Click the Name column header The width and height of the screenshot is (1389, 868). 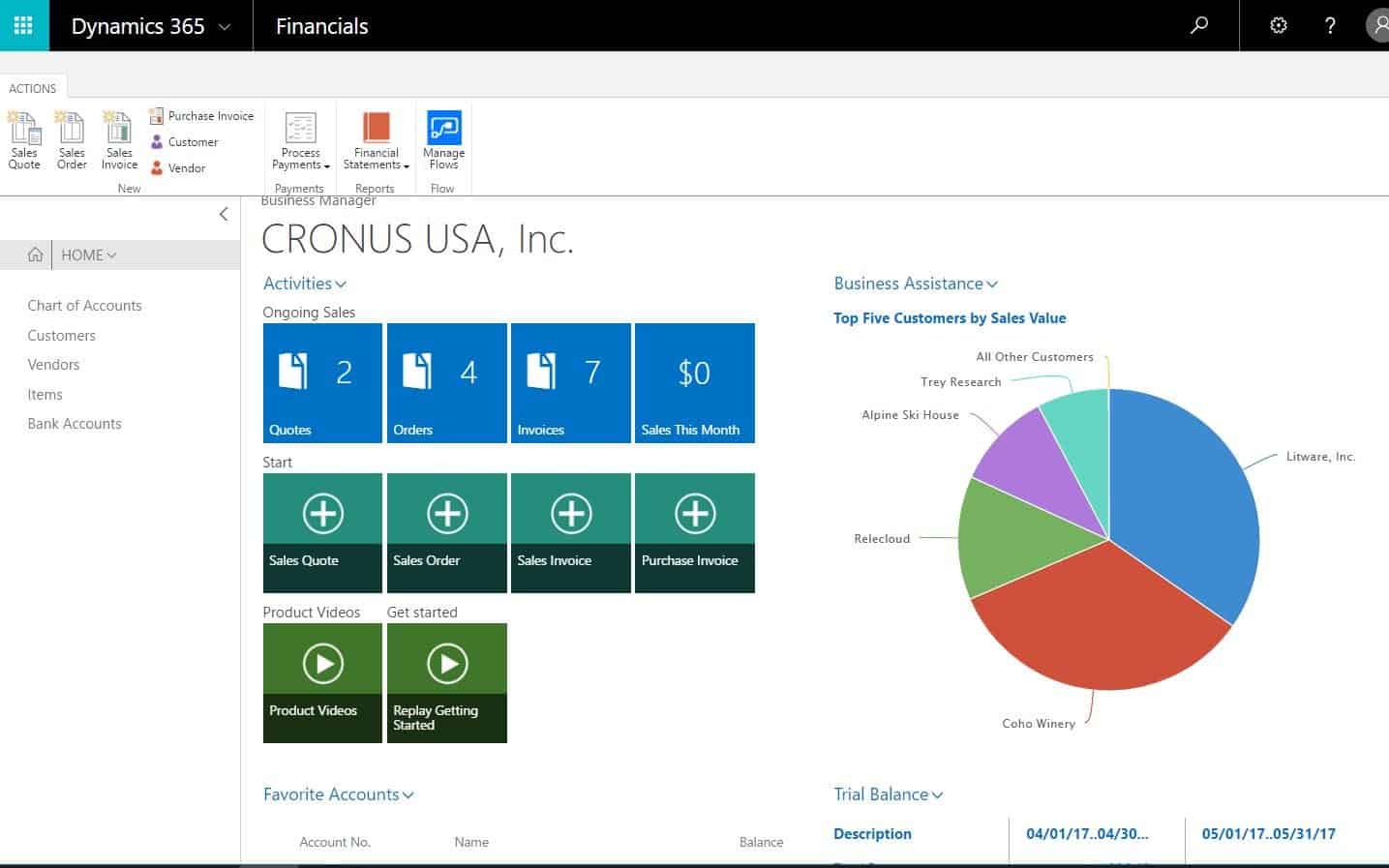[x=471, y=842]
